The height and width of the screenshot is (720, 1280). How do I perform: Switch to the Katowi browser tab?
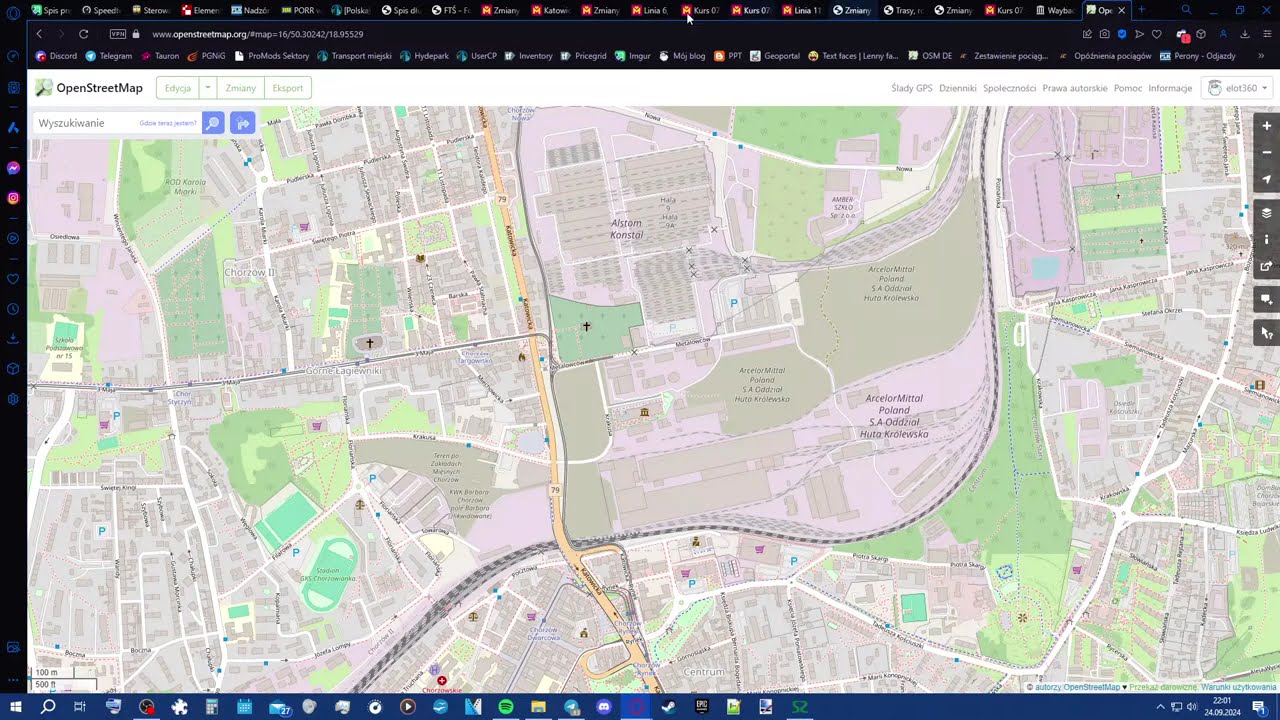click(551, 10)
